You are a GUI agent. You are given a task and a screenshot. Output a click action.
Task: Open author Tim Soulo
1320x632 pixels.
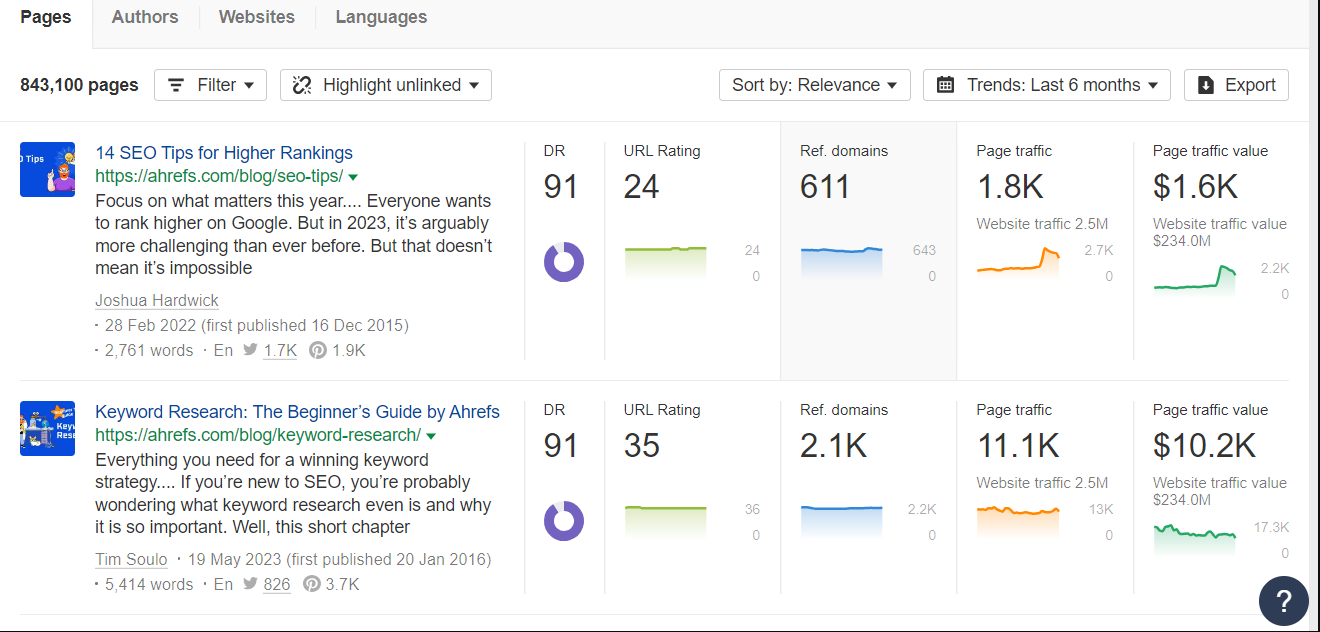(x=131, y=559)
